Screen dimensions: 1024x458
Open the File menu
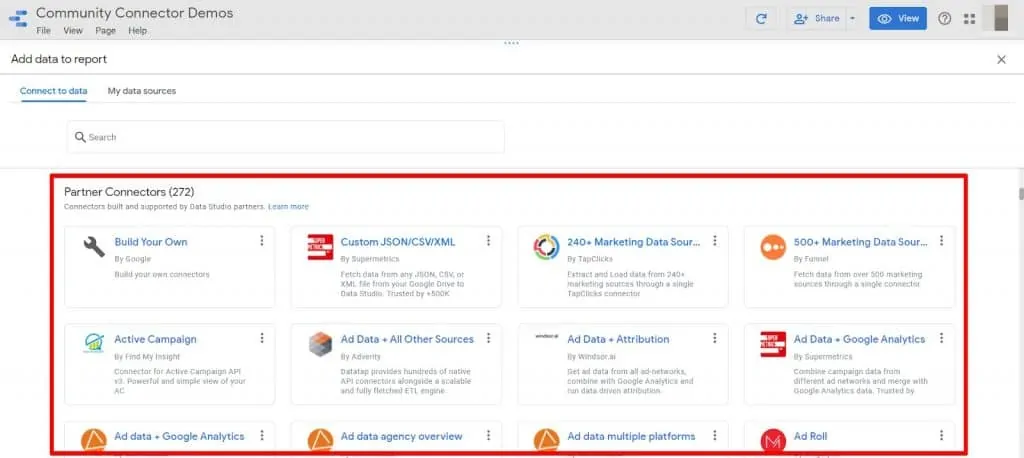point(44,31)
